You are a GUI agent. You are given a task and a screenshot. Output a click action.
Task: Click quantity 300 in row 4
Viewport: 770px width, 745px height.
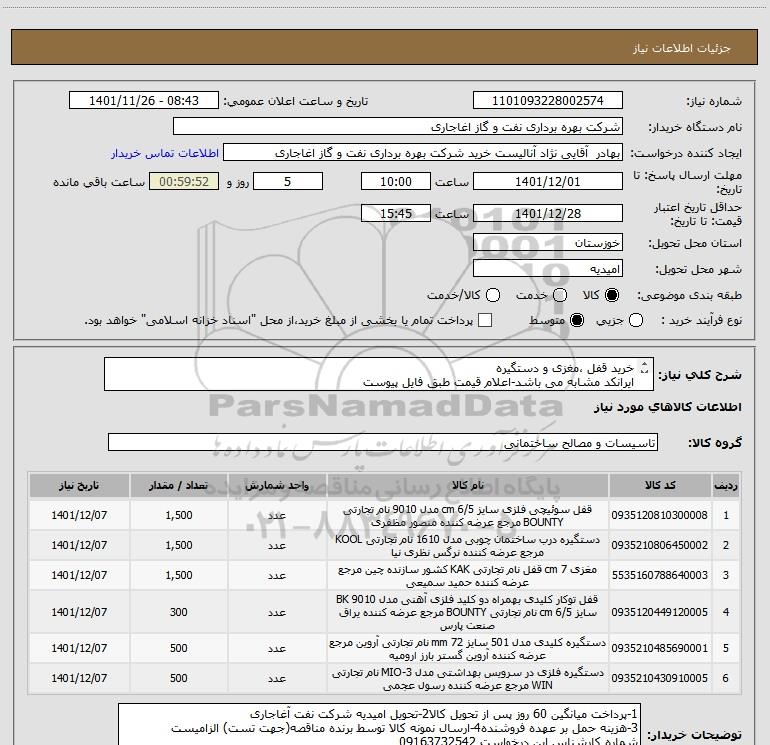(x=179, y=612)
